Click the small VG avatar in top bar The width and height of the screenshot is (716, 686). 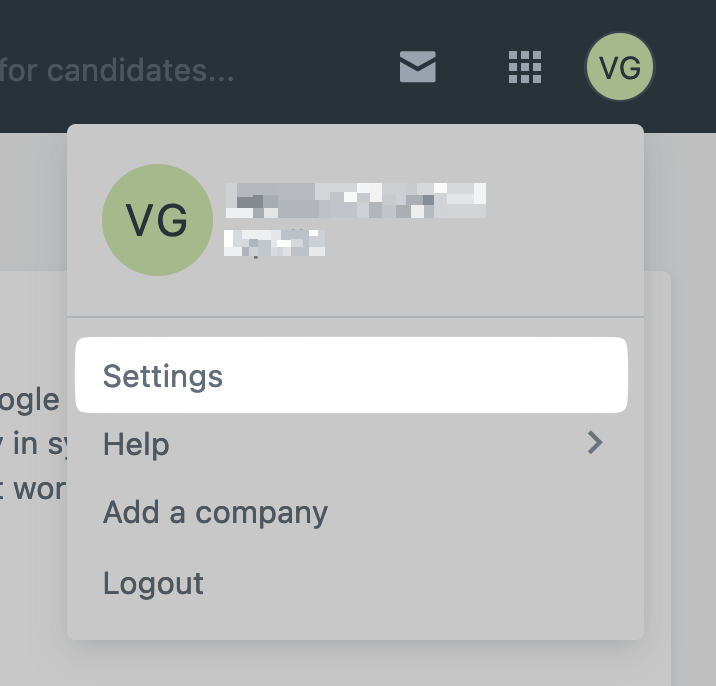[x=620, y=67]
